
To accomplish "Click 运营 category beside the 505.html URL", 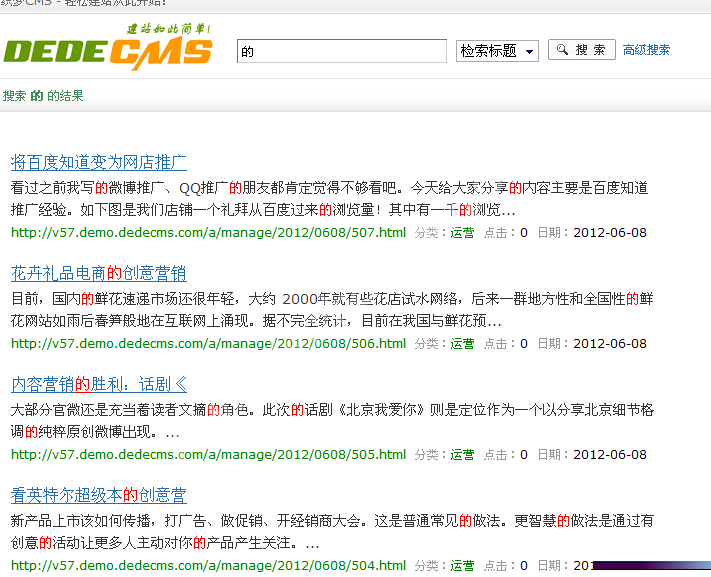I will click(462, 455).
